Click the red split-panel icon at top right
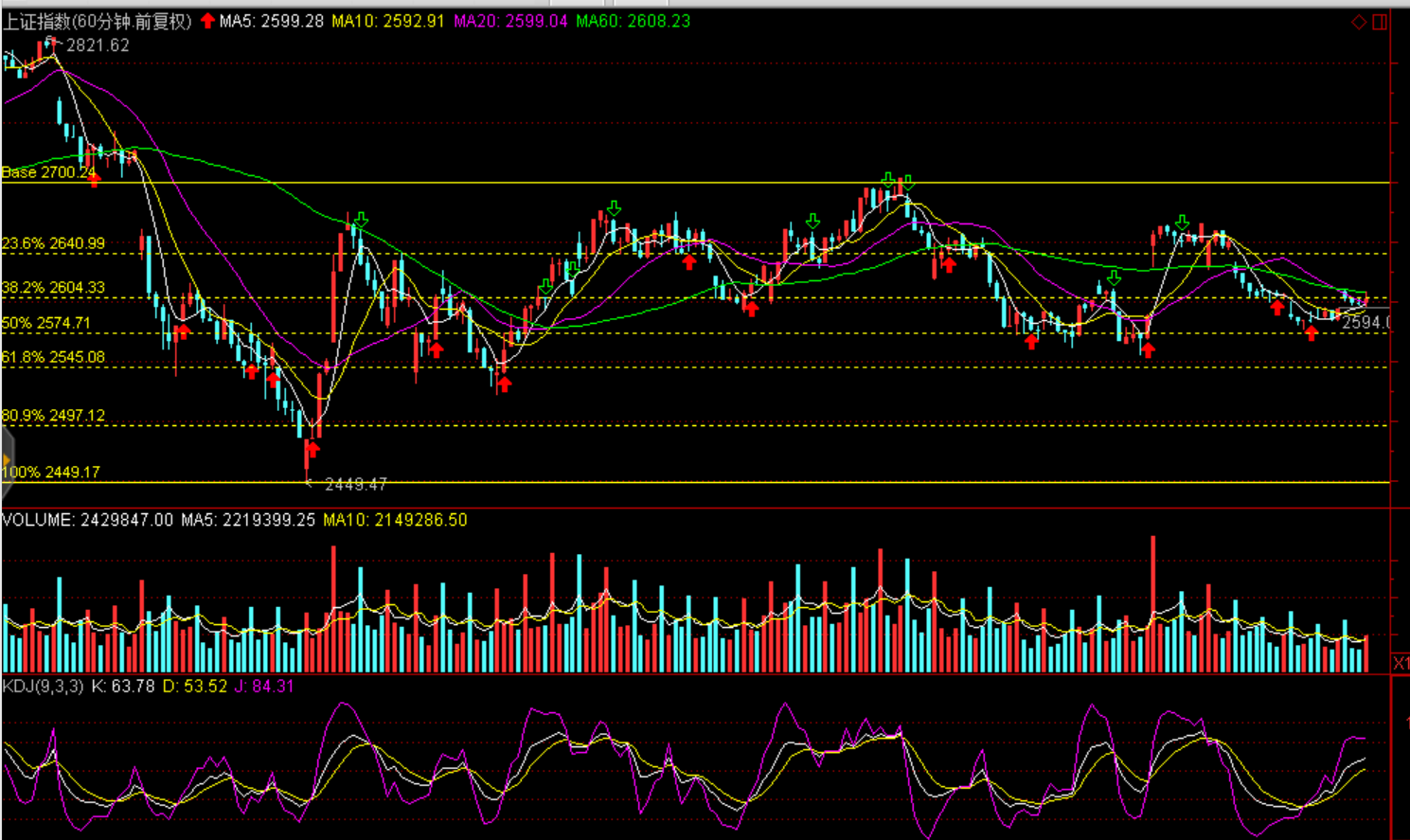Screen dimensions: 1410x840 click(x=1380, y=22)
